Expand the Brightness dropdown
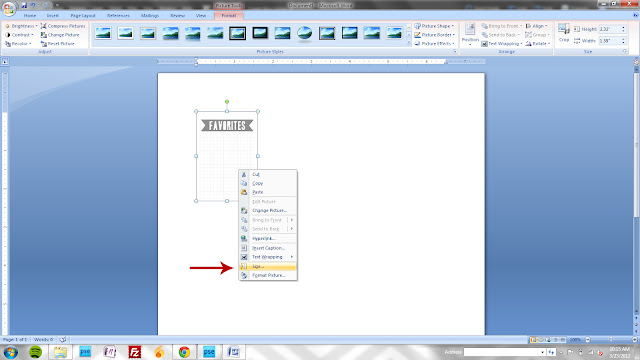Image resolution: width=640 pixels, height=360 pixels. (21, 26)
